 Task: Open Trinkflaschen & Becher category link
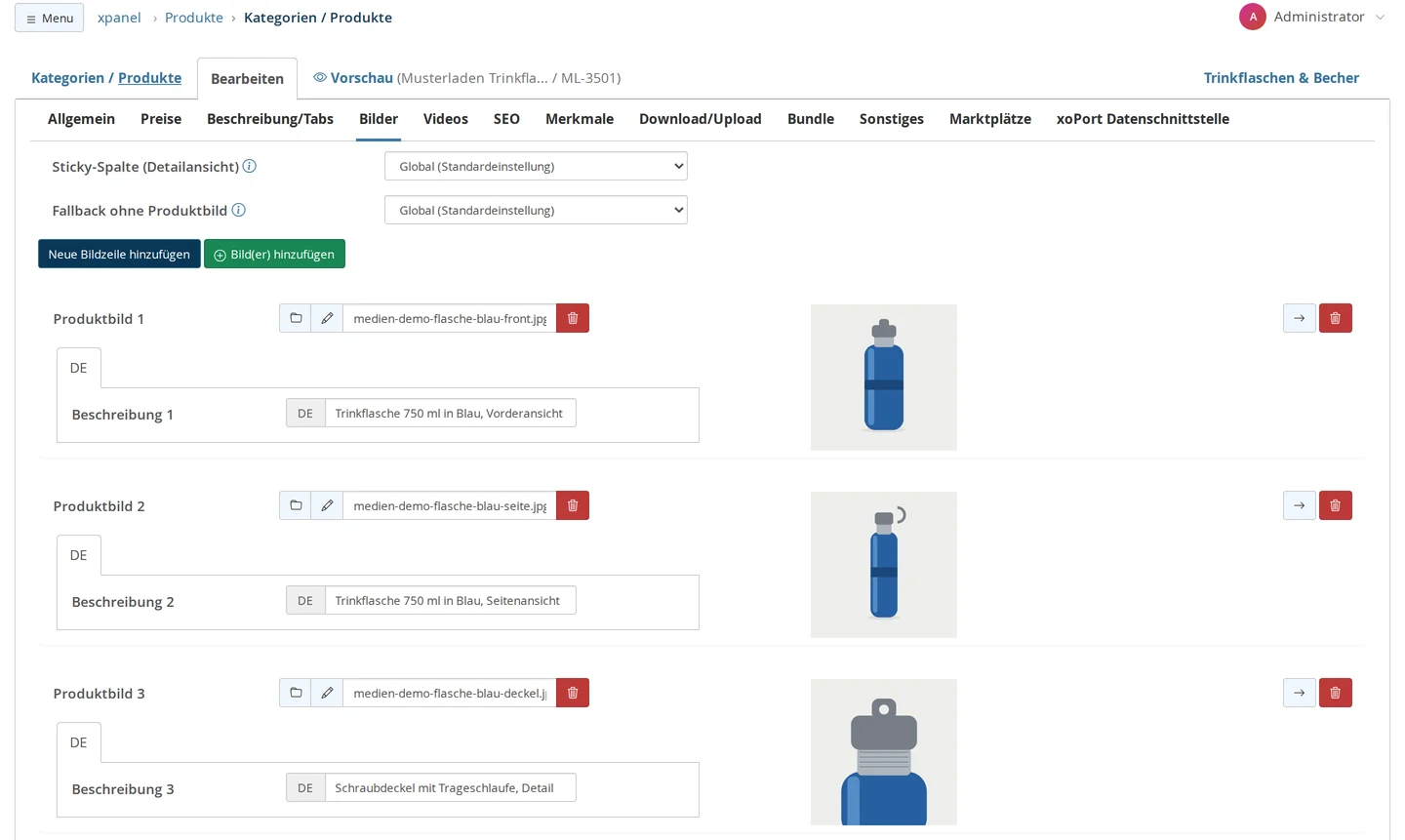pos(1281,78)
